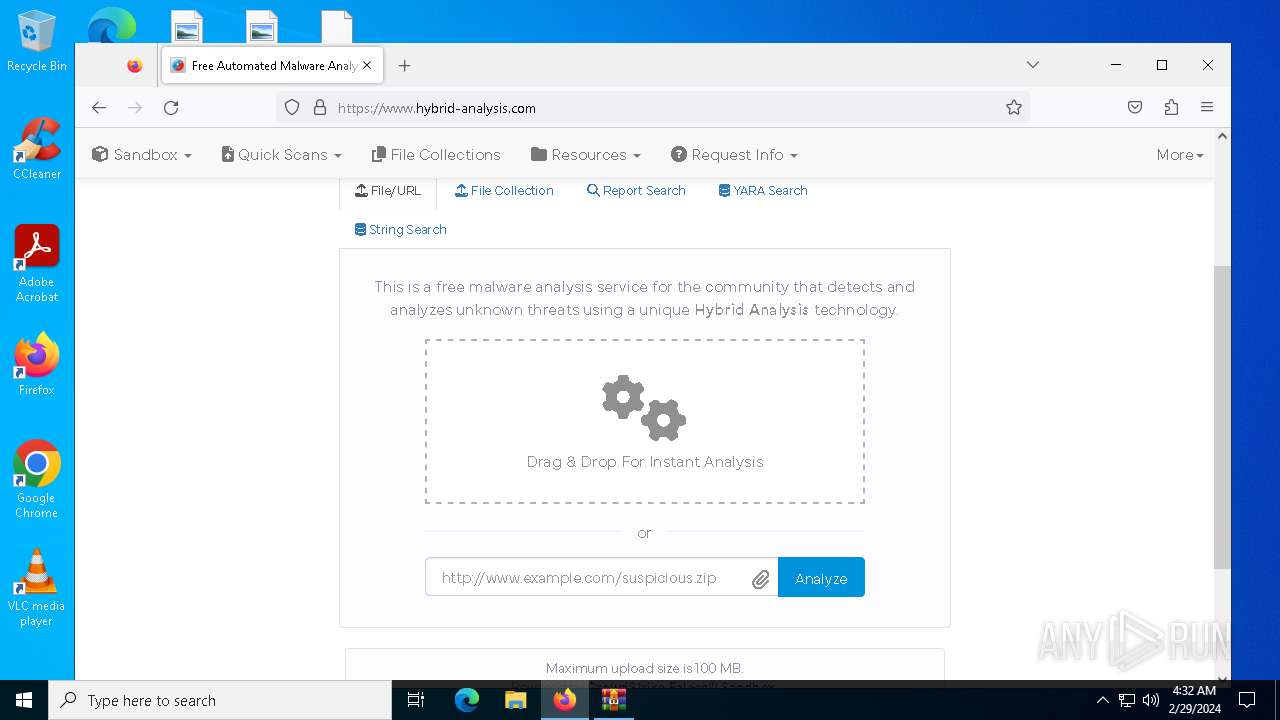Image resolution: width=1280 pixels, height=720 pixels.
Task: Switch to Report Search tab
Action: point(636,191)
